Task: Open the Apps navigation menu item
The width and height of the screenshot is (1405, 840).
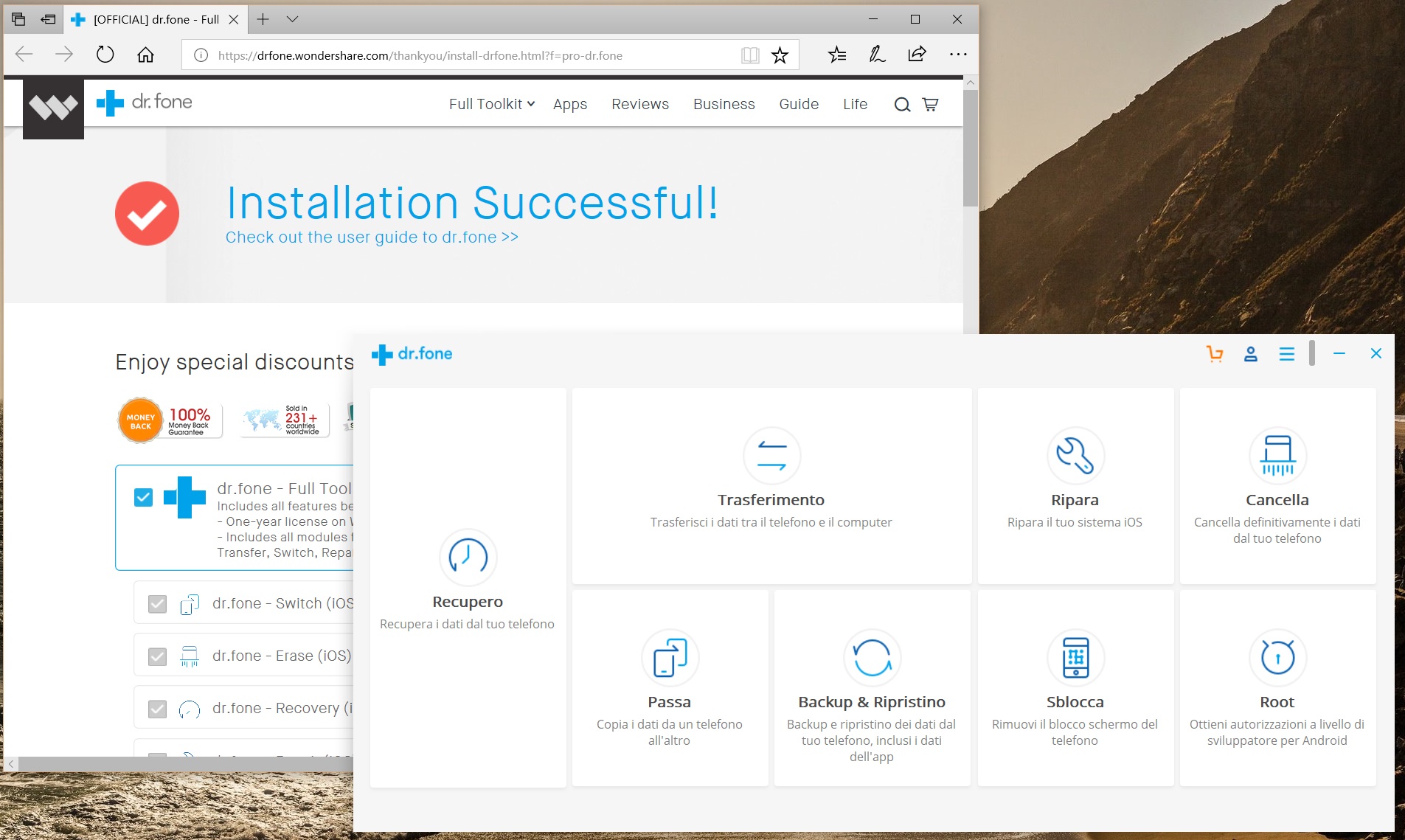Action: 570,104
